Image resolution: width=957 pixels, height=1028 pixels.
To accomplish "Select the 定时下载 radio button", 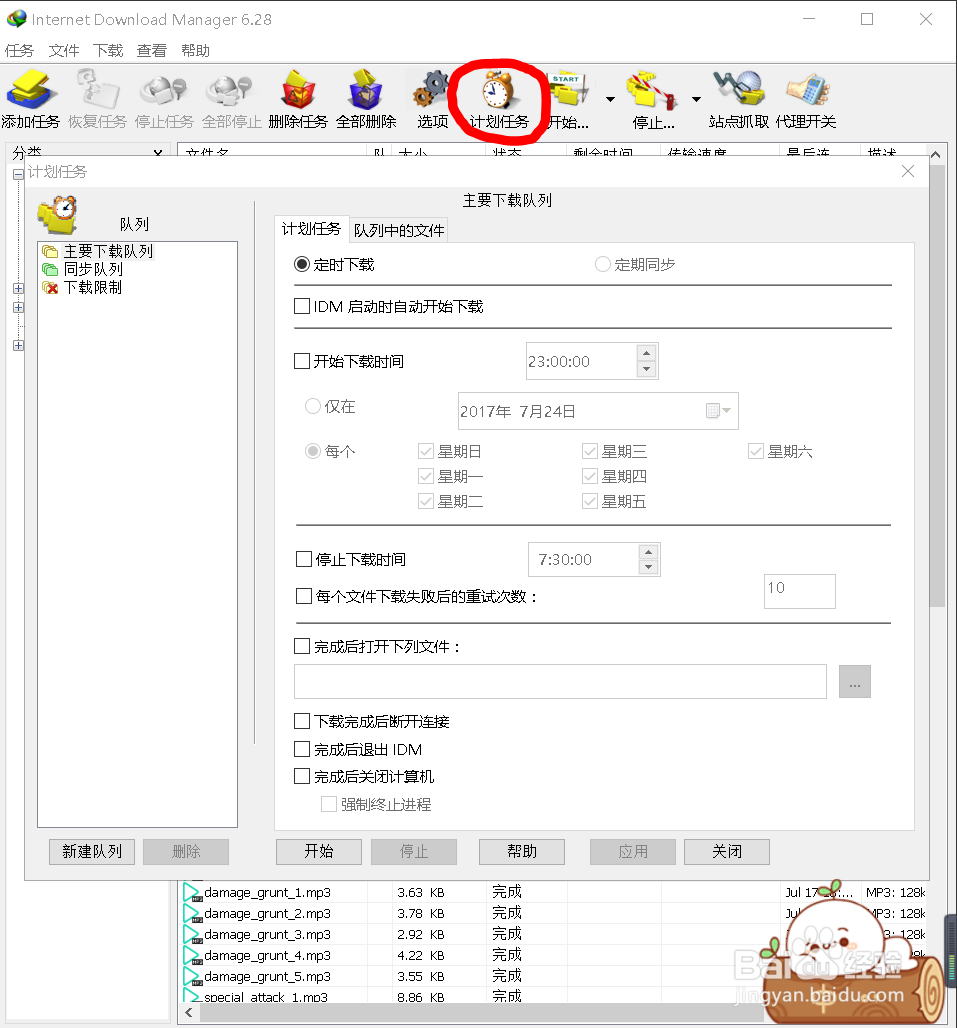I will [302, 264].
